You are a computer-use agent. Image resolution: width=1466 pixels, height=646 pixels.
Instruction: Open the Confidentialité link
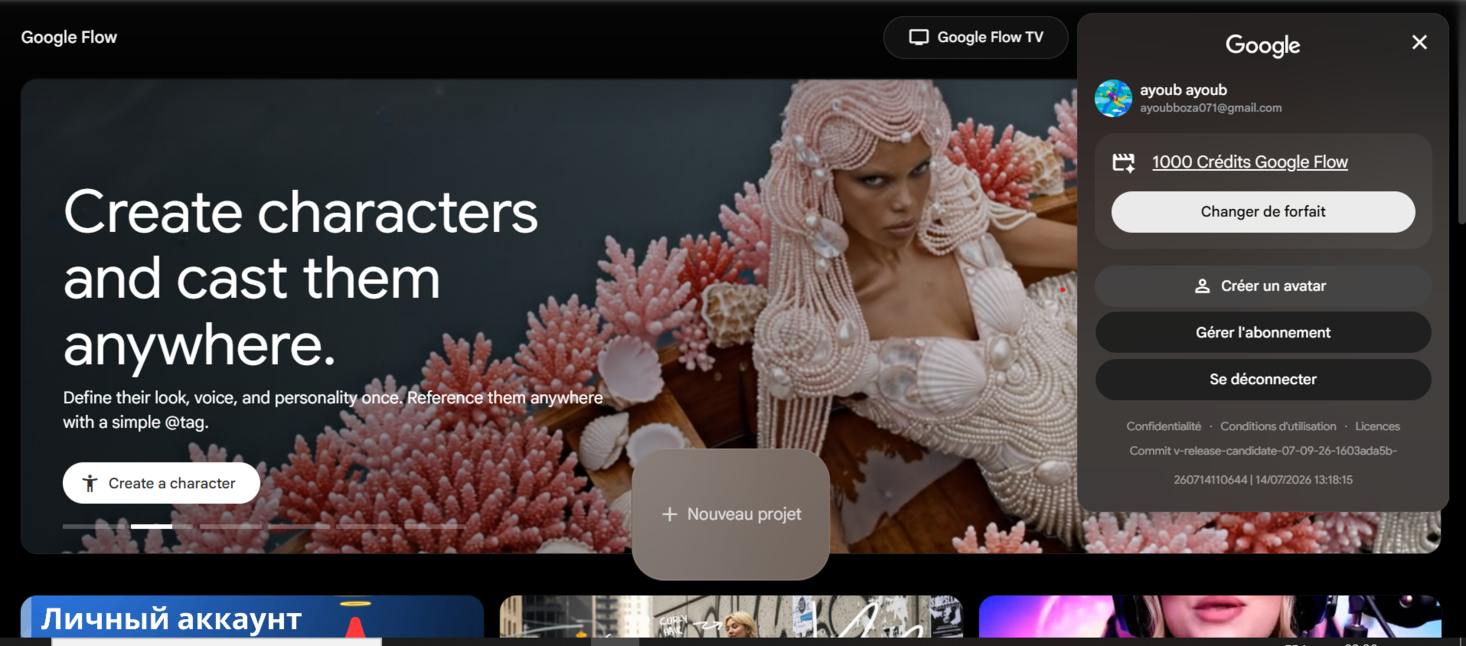[1163, 426]
